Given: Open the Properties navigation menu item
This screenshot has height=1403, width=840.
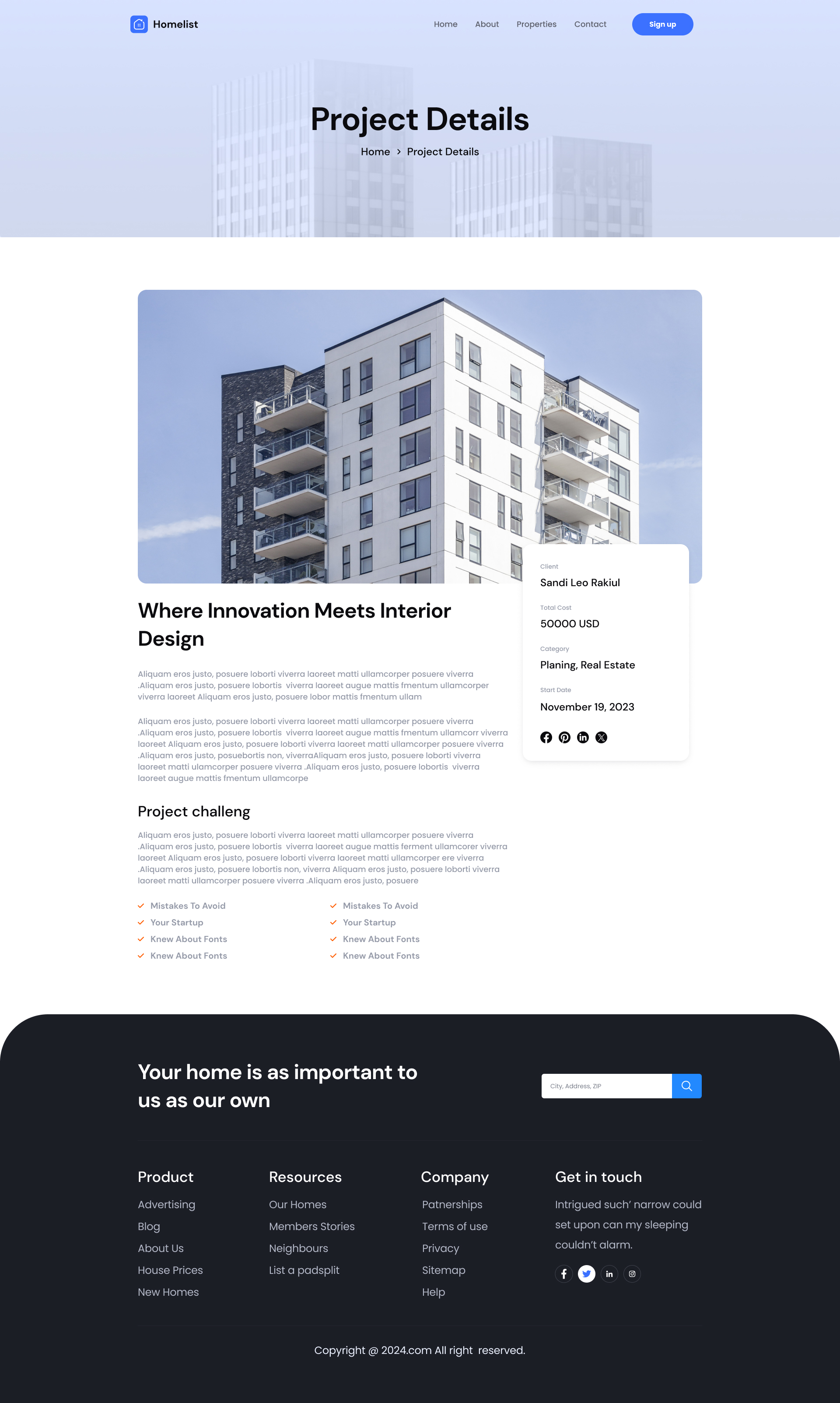Looking at the screenshot, I should click(536, 24).
